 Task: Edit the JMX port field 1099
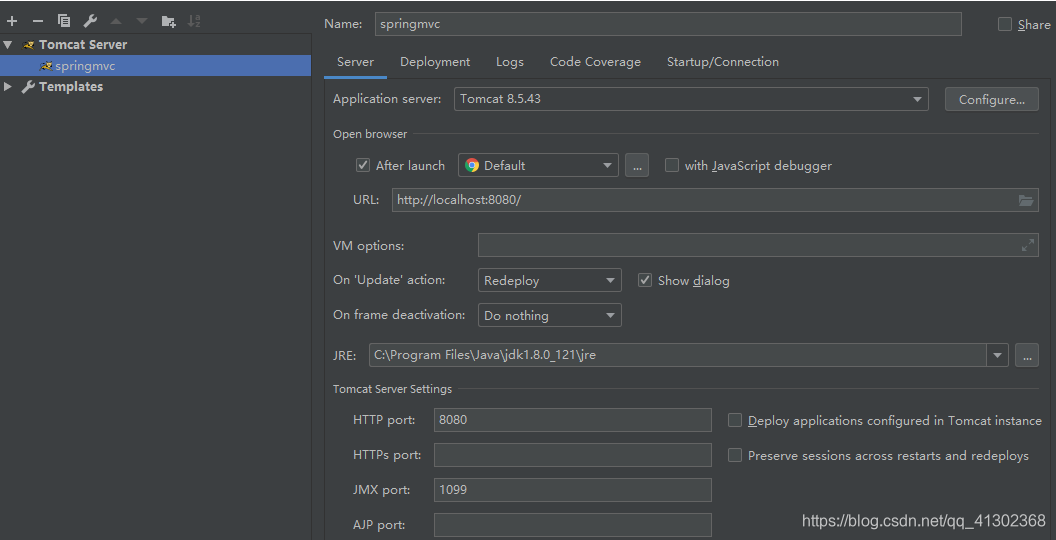tap(572, 490)
